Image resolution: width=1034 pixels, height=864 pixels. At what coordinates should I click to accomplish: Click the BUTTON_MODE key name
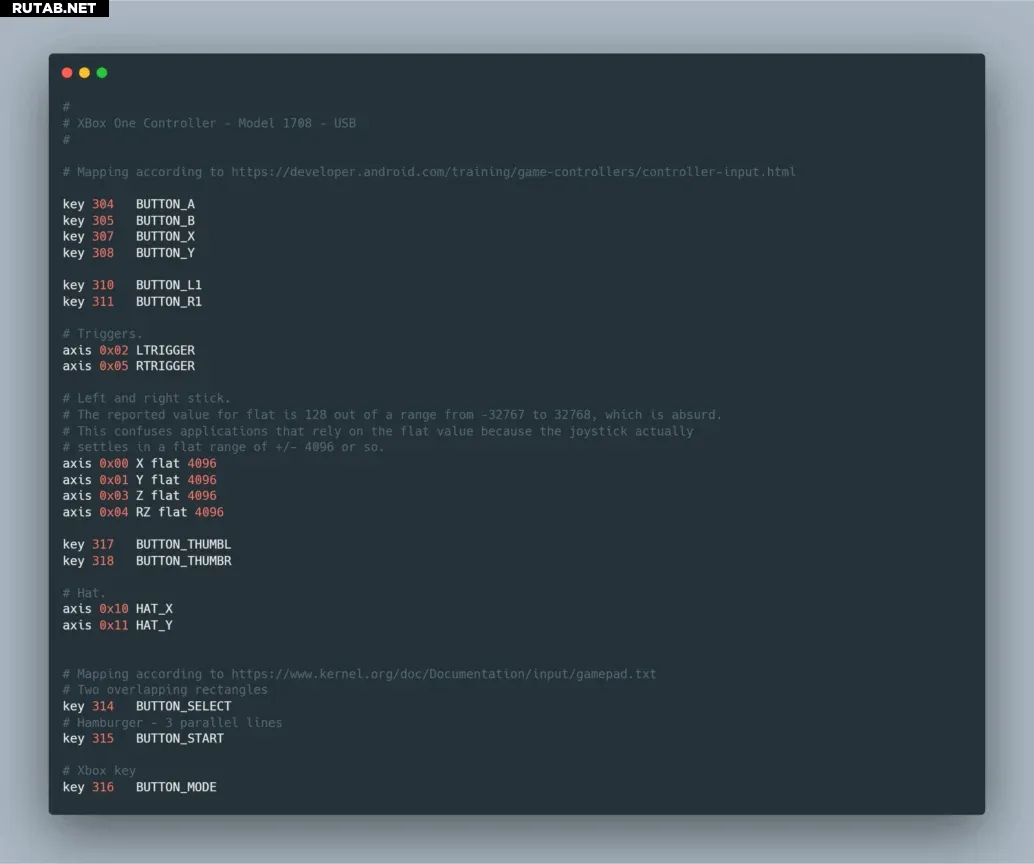coord(176,787)
